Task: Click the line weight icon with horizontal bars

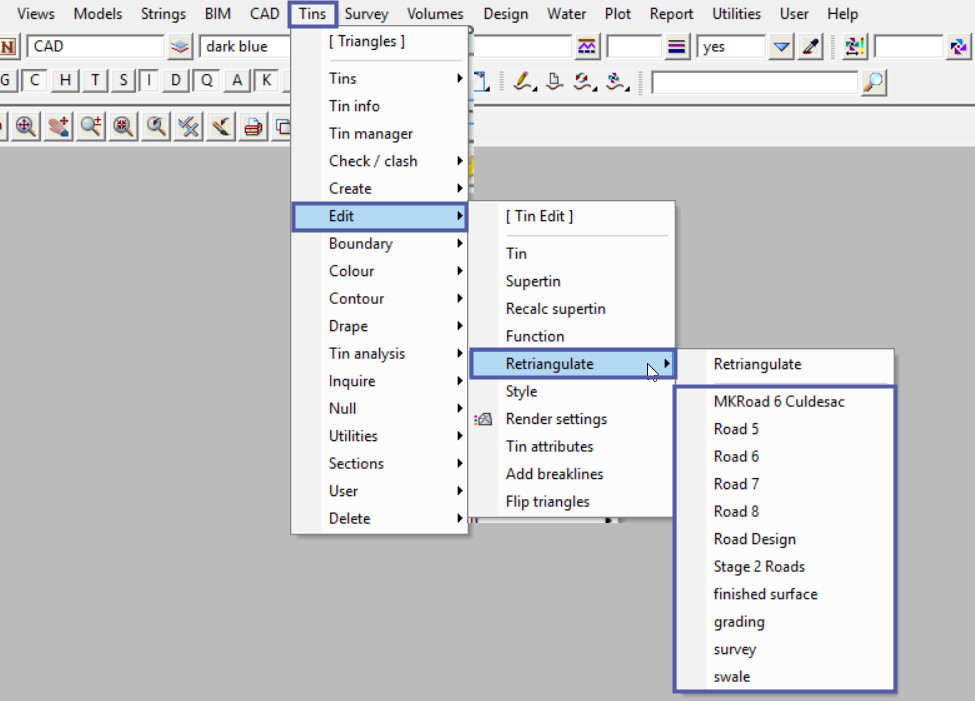Action: 677,47
